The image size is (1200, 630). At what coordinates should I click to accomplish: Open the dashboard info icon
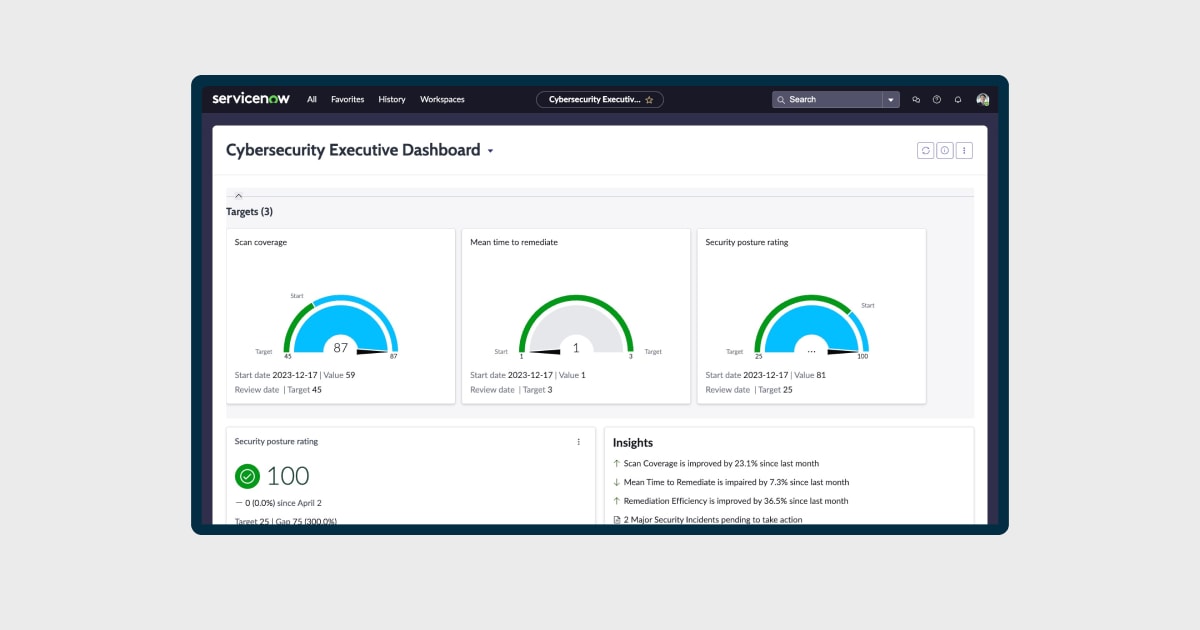944,150
